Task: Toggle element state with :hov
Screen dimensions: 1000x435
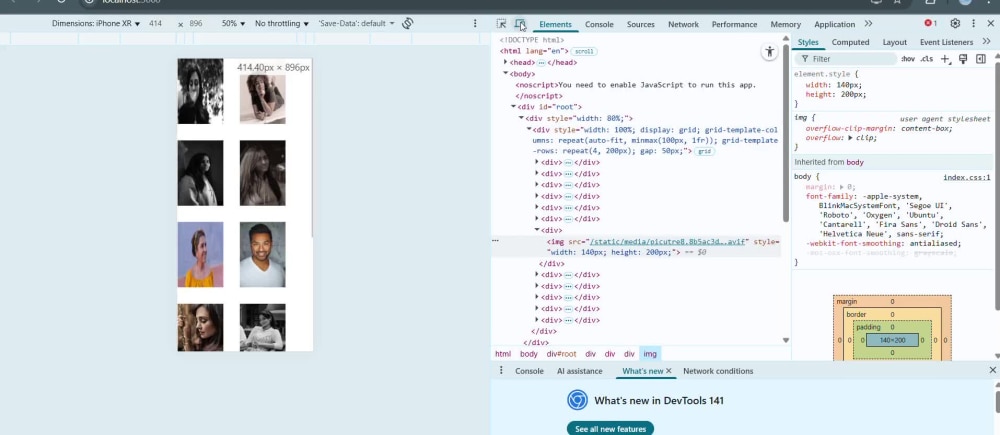Action: 908,59
